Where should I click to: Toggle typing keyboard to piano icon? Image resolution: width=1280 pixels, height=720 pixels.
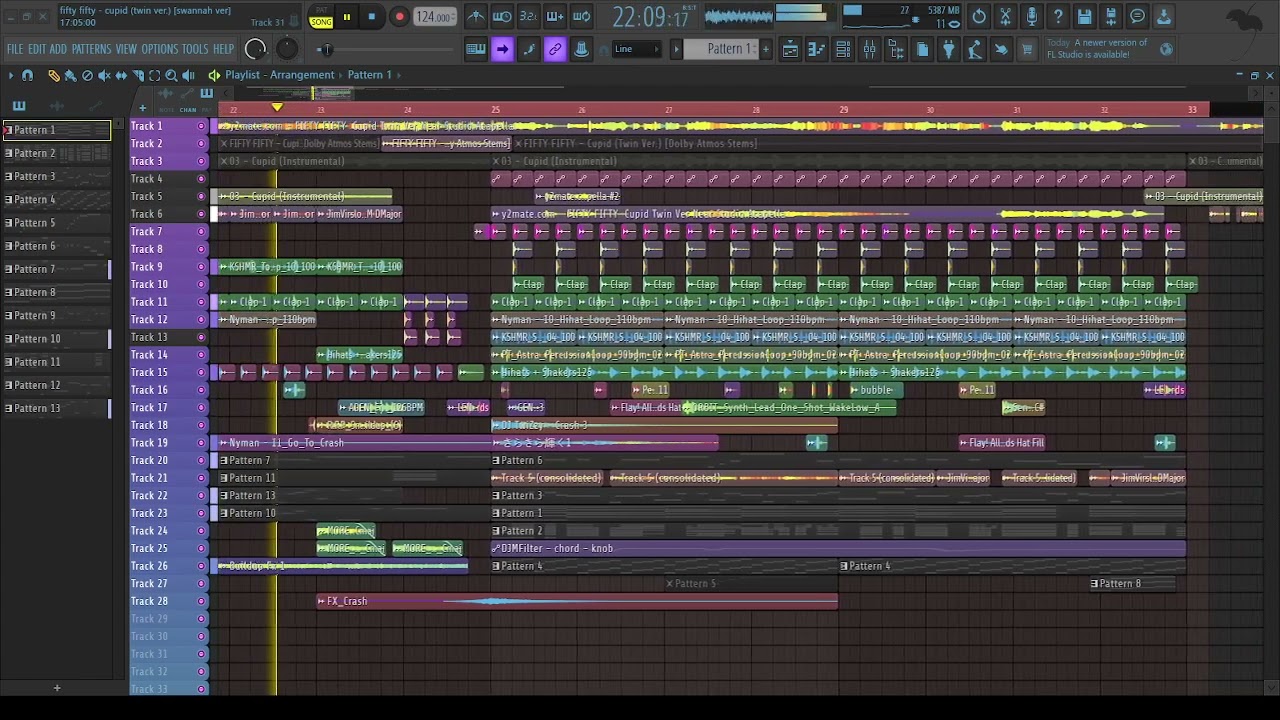476,49
